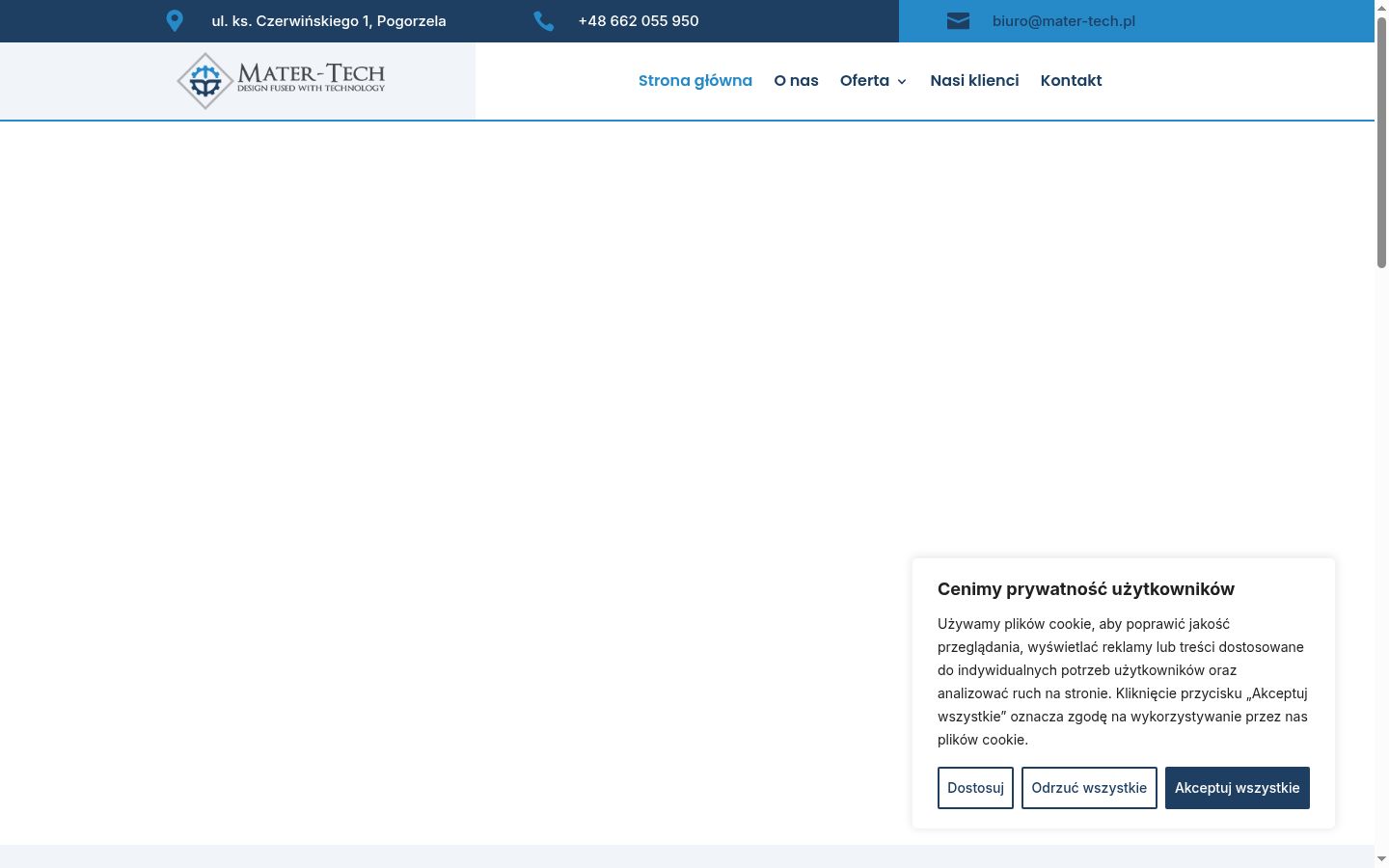Click the location pin icon
The width and height of the screenshot is (1389, 868).
coord(175,21)
